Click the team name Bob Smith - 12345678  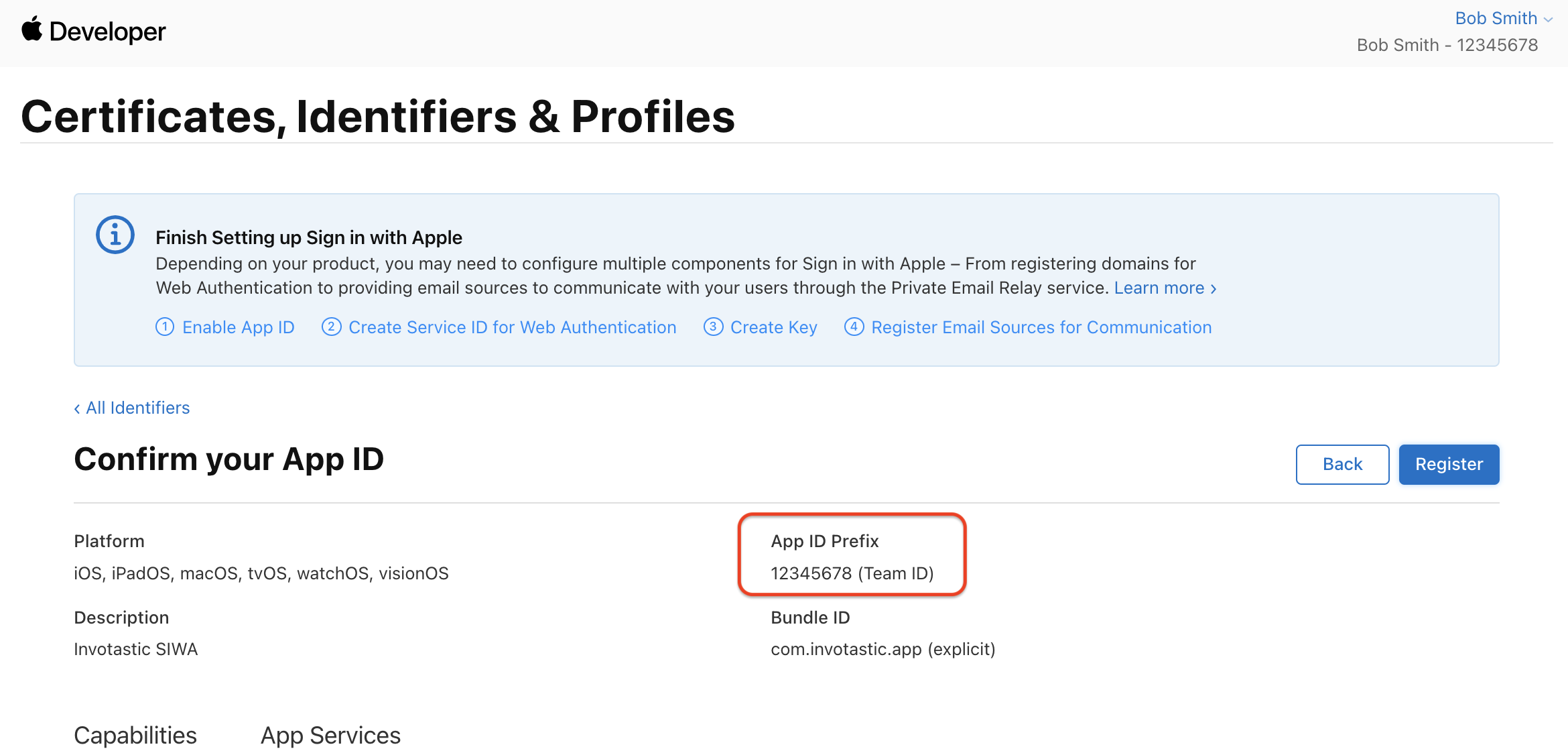1447,45
